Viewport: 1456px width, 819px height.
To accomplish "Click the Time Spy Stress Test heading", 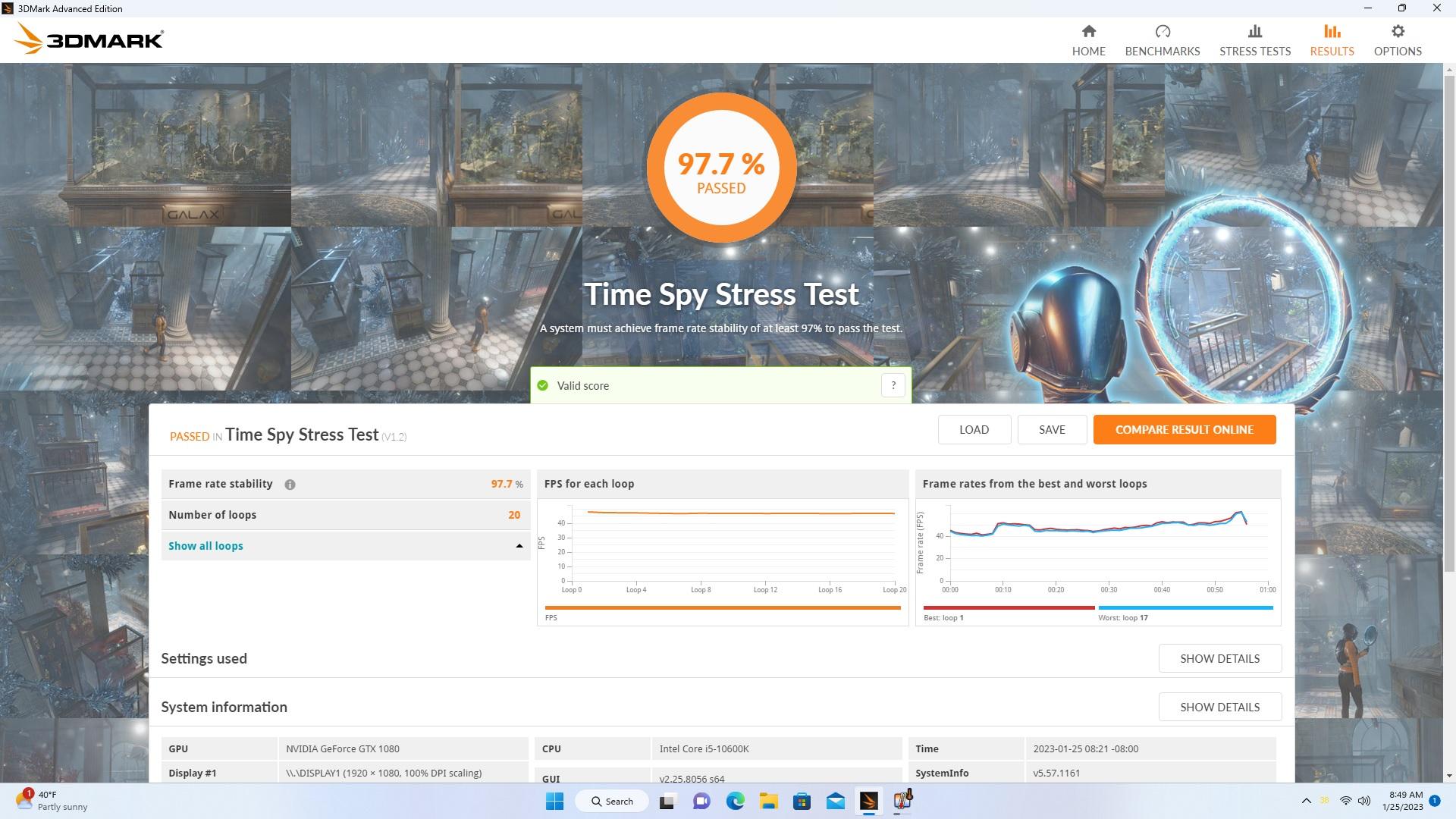I will (721, 294).
